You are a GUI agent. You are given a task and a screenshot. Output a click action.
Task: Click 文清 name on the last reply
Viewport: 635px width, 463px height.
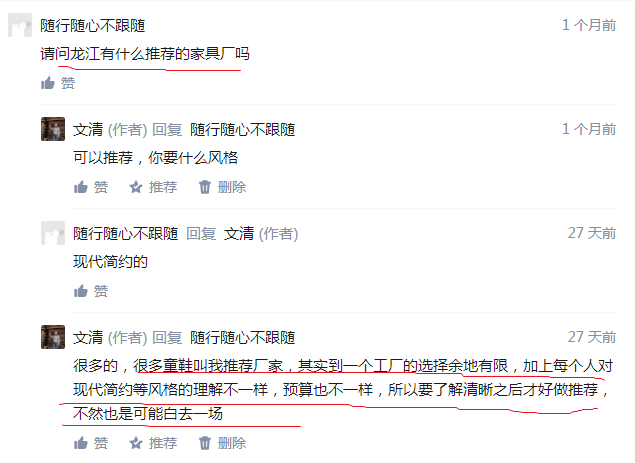pos(88,337)
